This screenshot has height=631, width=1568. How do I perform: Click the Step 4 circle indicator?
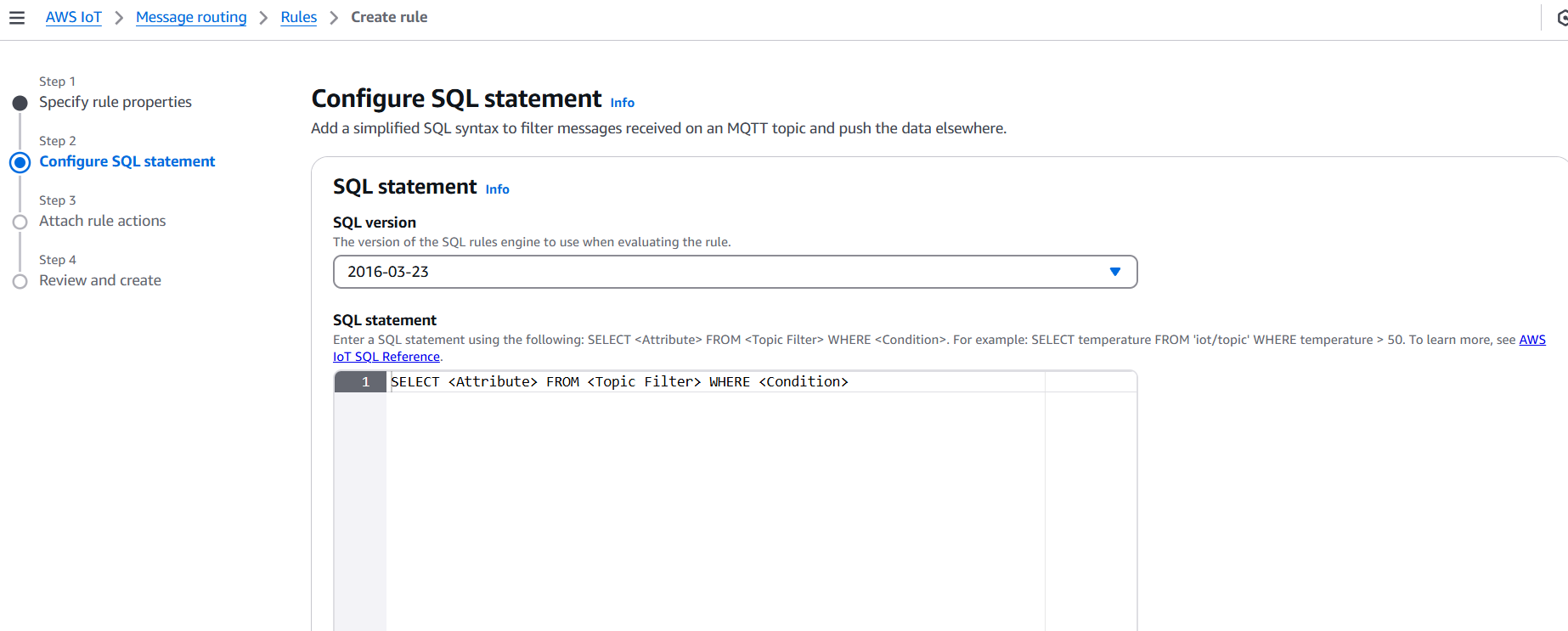(20, 281)
